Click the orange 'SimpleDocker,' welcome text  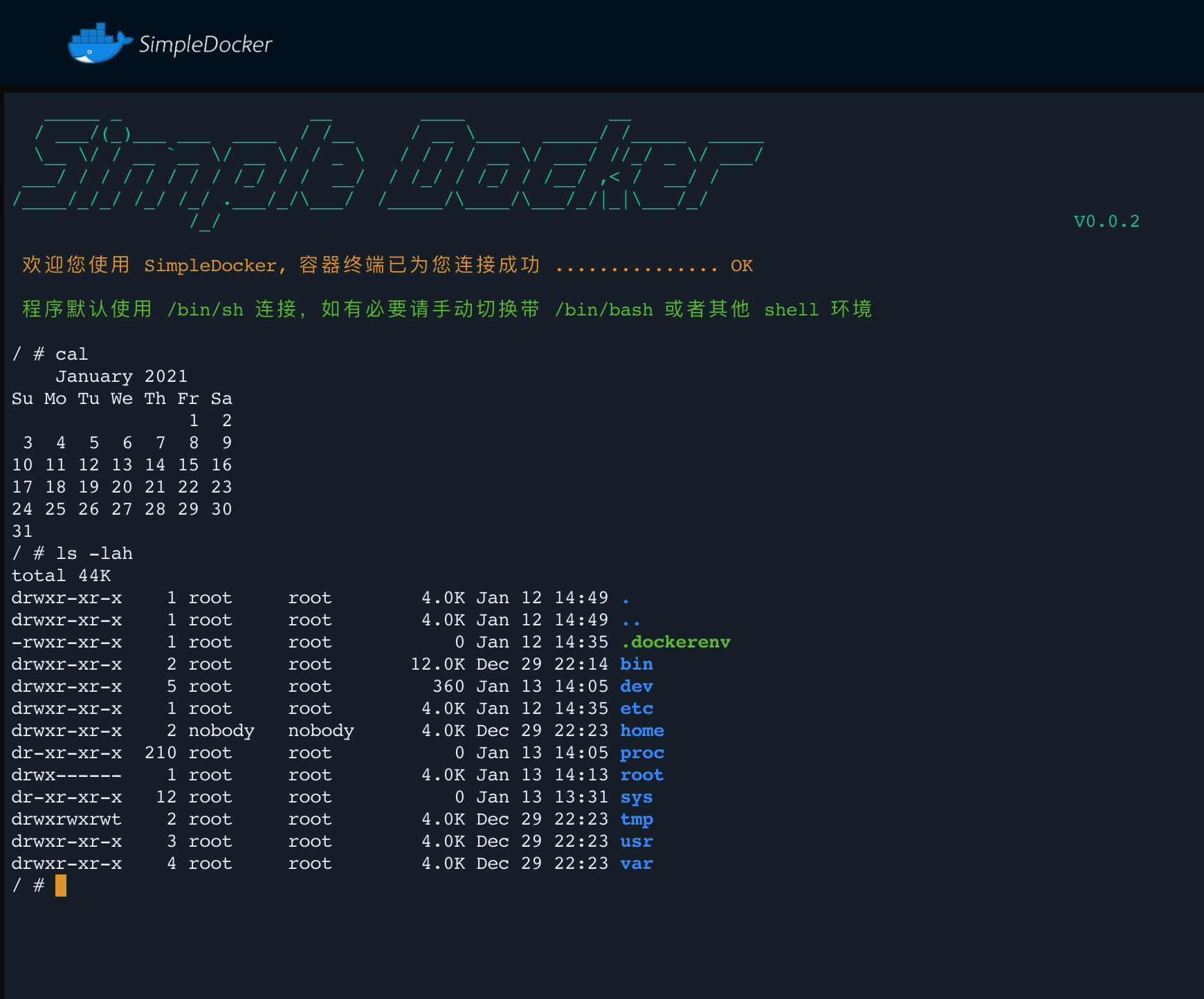[x=215, y=266]
